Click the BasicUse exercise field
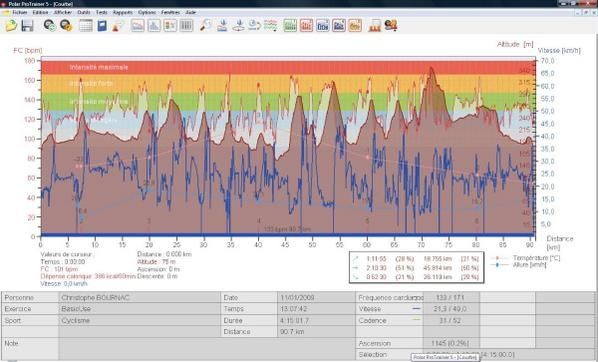Viewport: 598px width, 362px height. coord(140,309)
